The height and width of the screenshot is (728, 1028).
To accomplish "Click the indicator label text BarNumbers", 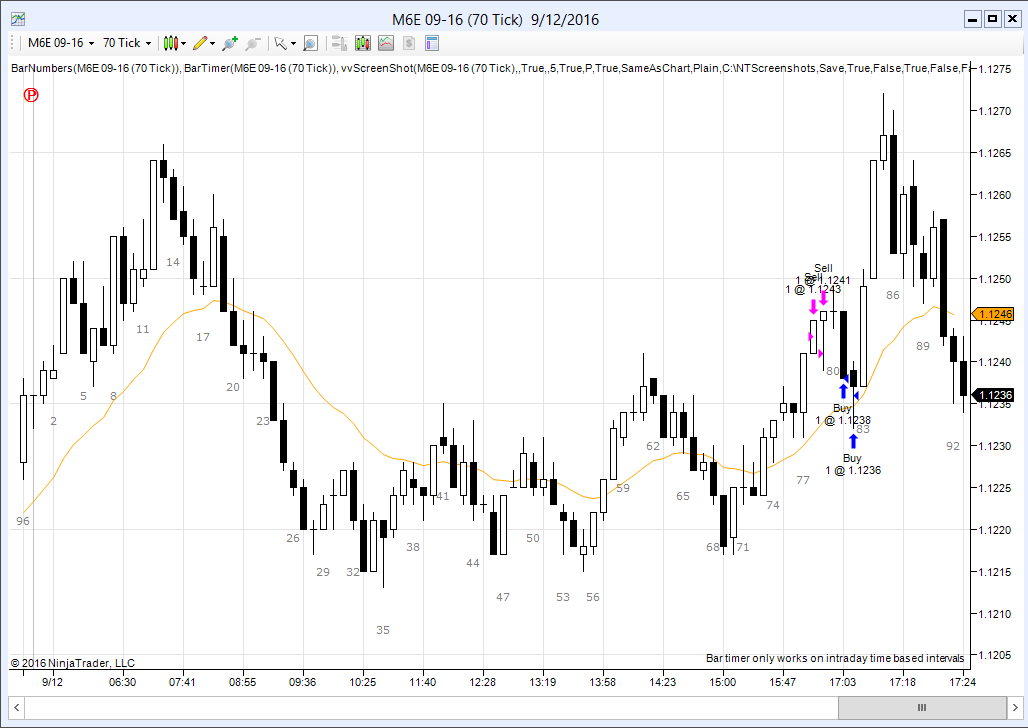I will (x=41, y=68).
